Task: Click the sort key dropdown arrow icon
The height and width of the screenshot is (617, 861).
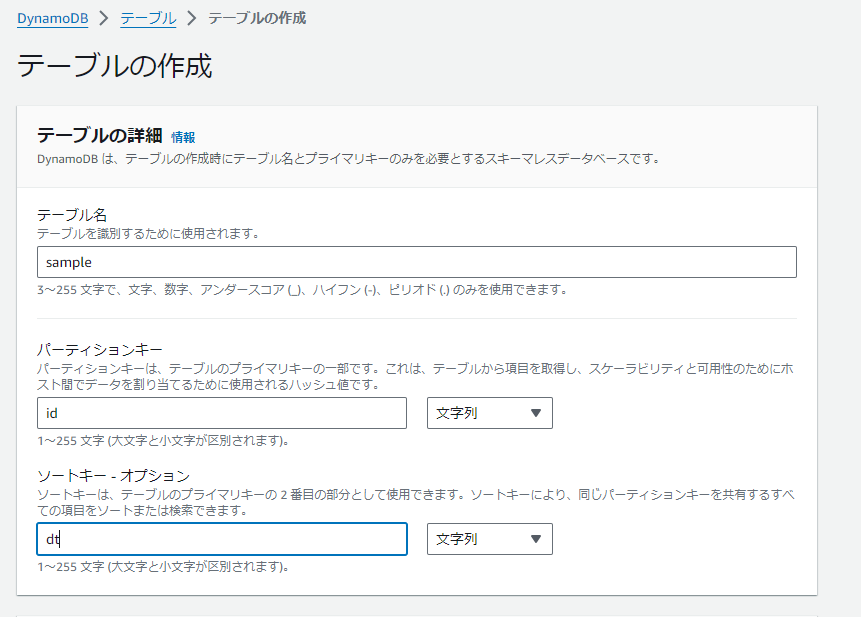Action: coord(536,539)
